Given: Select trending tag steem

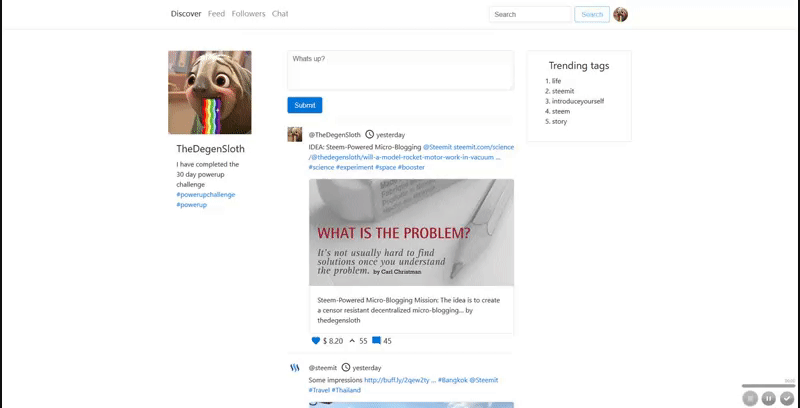Looking at the screenshot, I should click(561, 112).
